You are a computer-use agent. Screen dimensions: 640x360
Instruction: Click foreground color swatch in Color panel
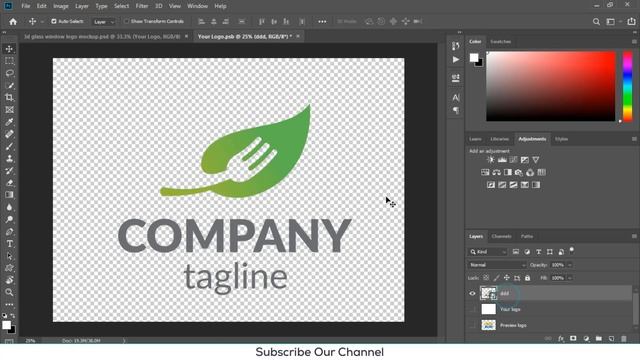(x=473, y=58)
